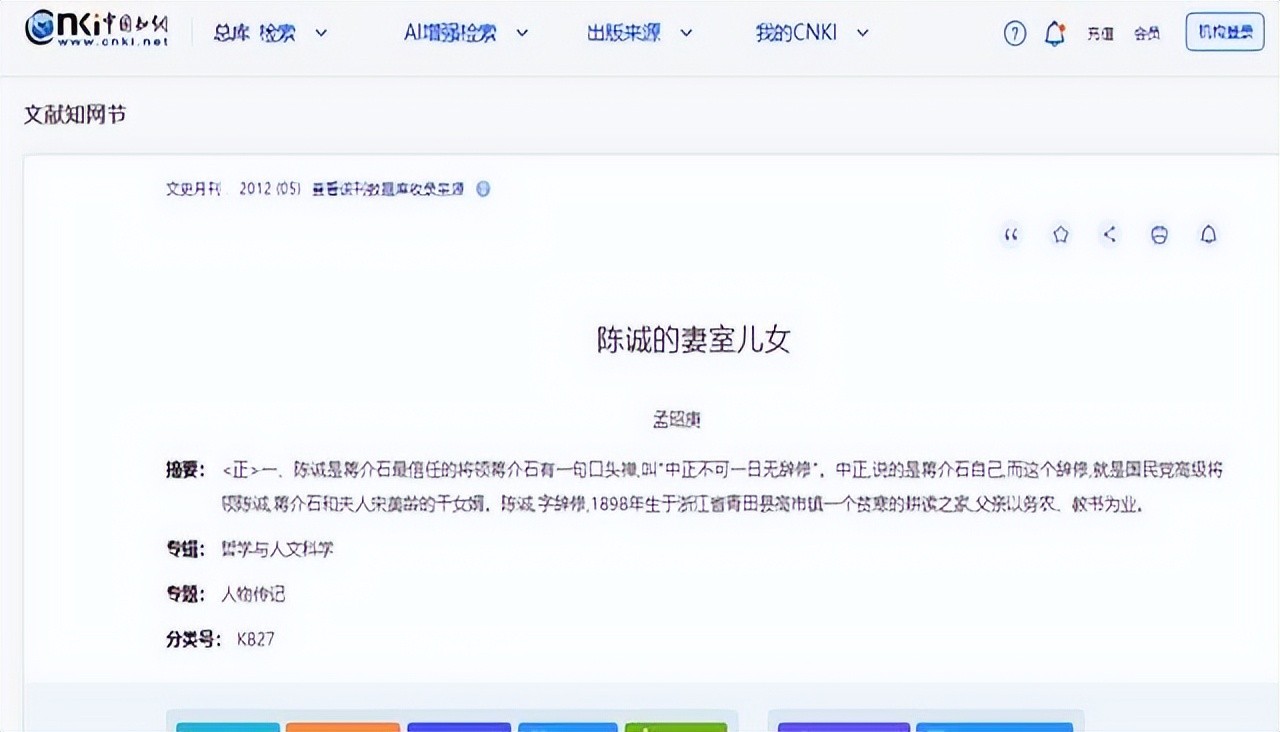Click info icon beside journal source link
Image resolution: width=1280 pixels, height=732 pixels.
[483, 189]
